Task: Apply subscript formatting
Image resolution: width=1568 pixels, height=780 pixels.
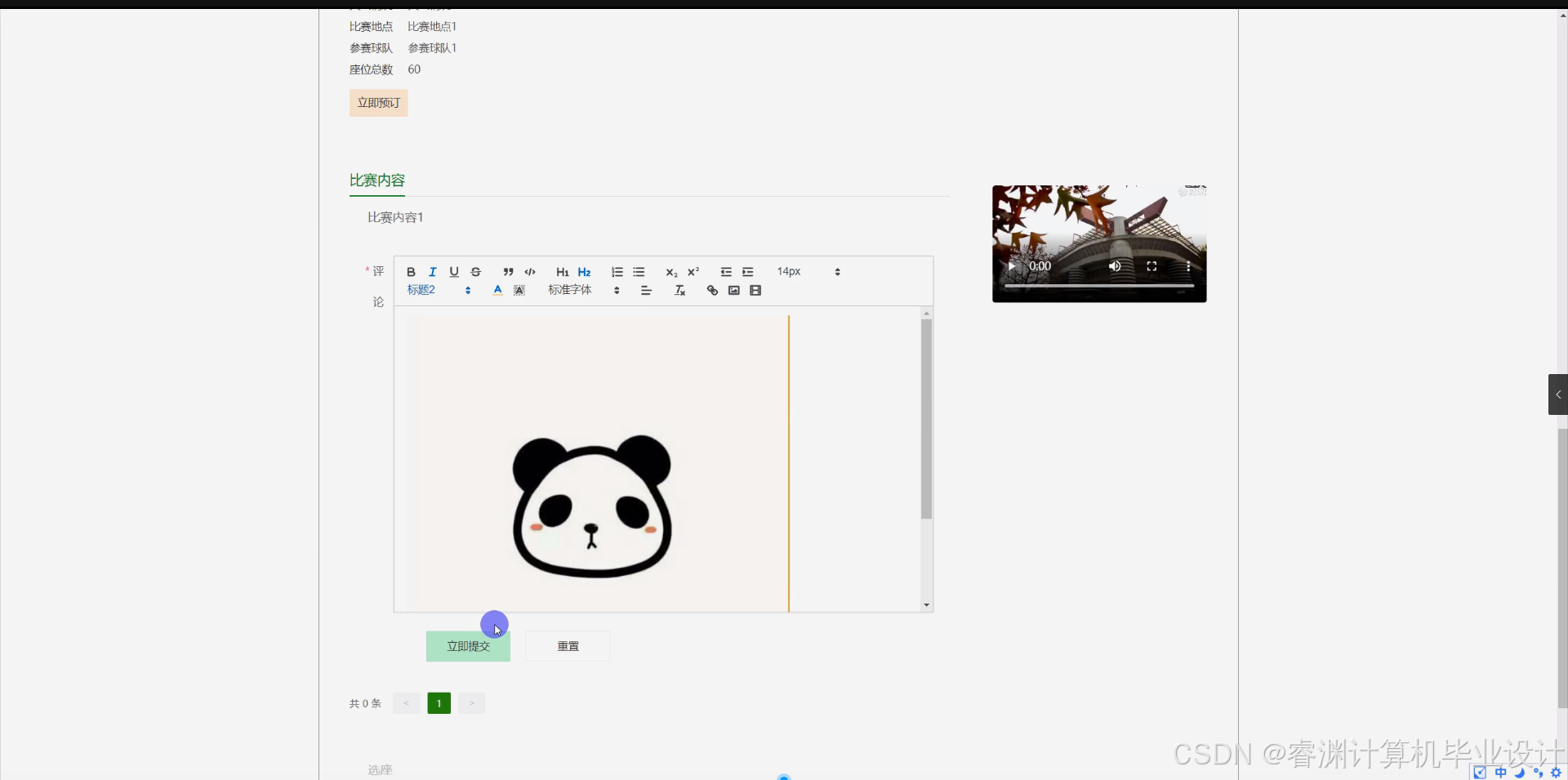Action: (x=671, y=272)
